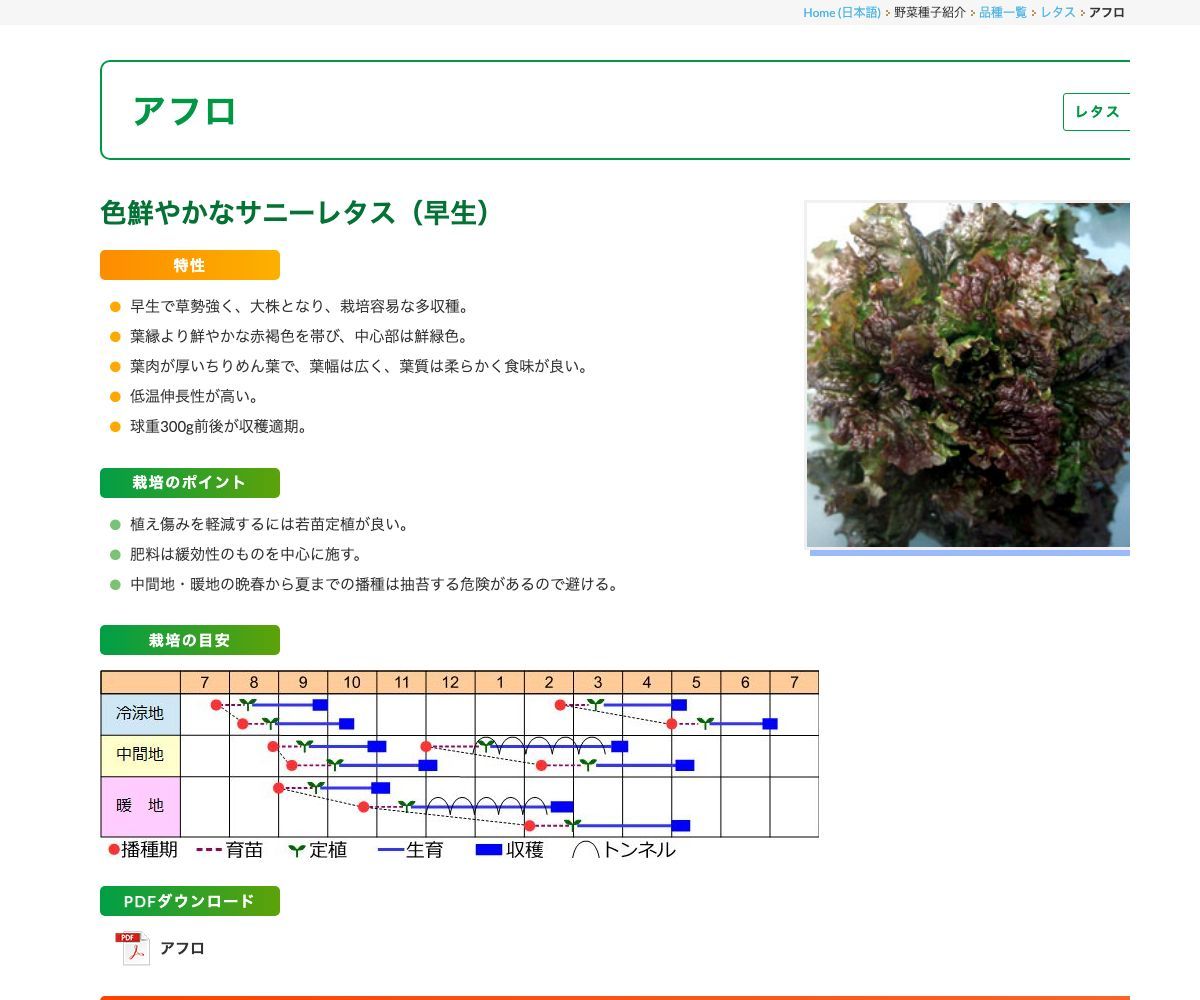1200x1000 pixels.
Task: Click the orange 特性 section header badge
Action: point(189,265)
